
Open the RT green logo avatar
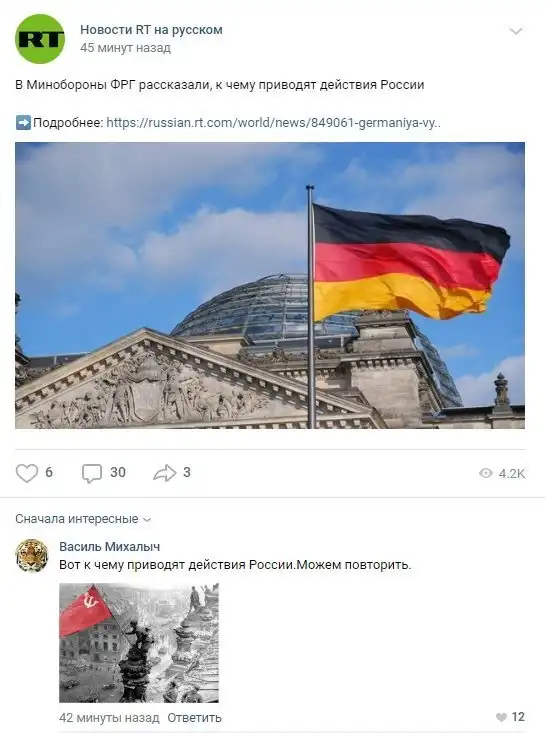[40, 39]
